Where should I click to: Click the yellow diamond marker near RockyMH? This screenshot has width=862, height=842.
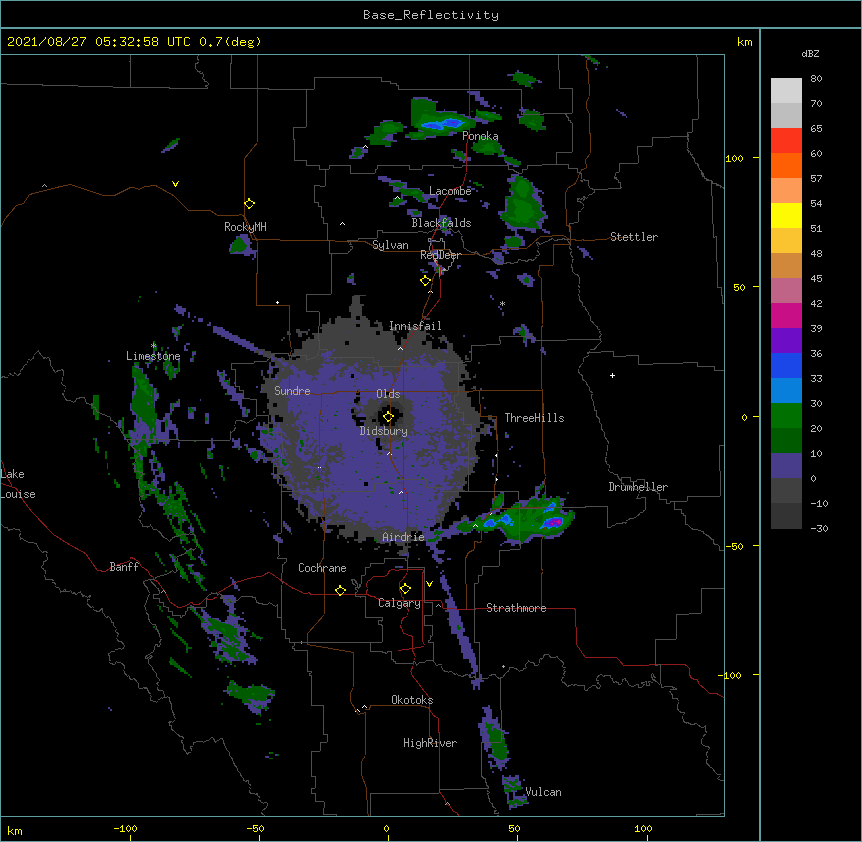pos(249,204)
